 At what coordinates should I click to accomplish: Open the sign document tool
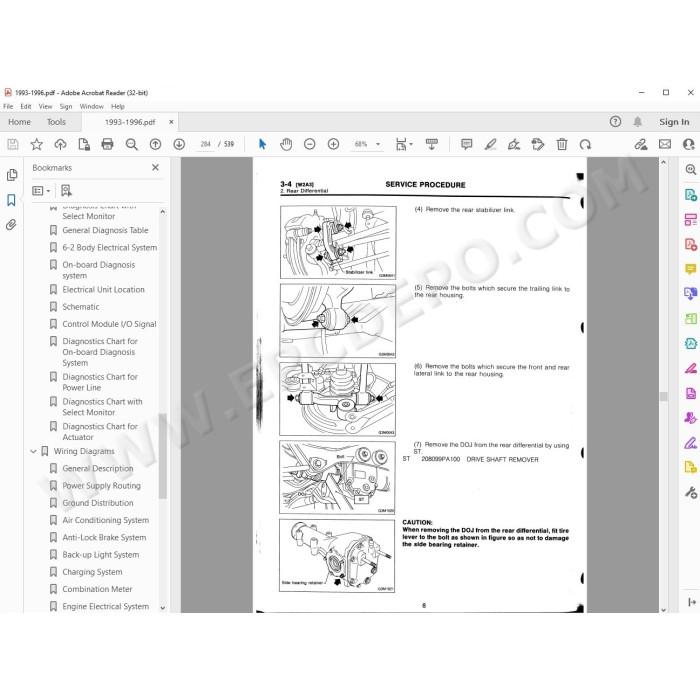coord(514,144)
